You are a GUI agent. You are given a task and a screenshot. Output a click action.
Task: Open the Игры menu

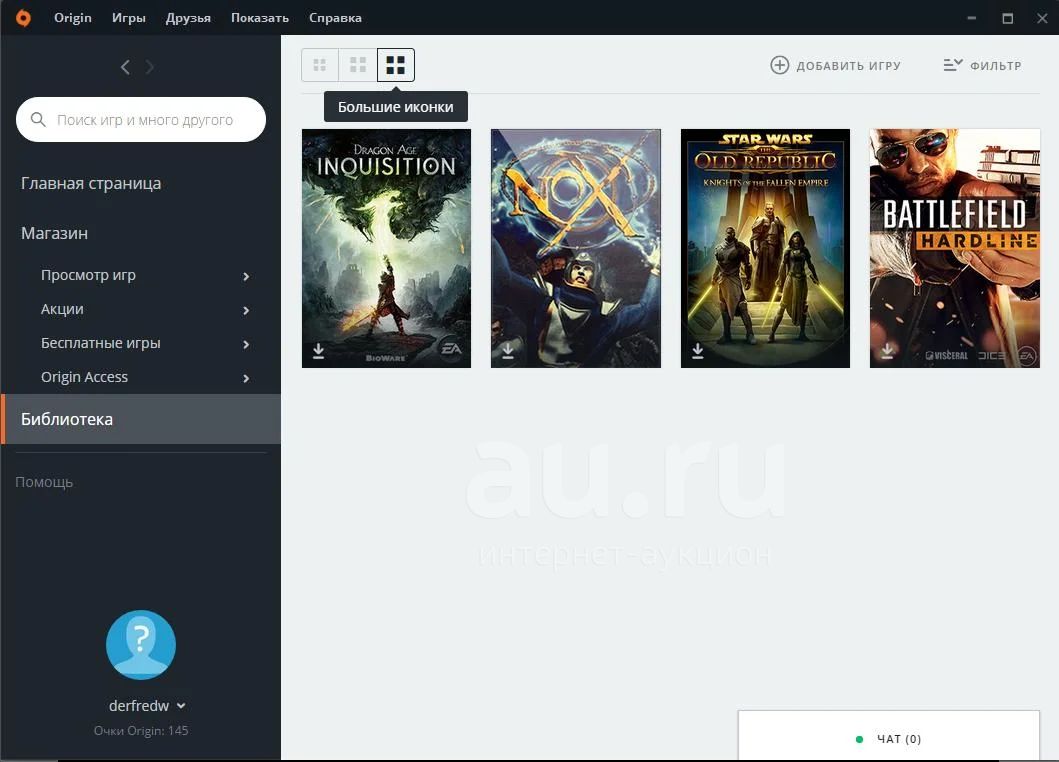[x=129, y=18]
